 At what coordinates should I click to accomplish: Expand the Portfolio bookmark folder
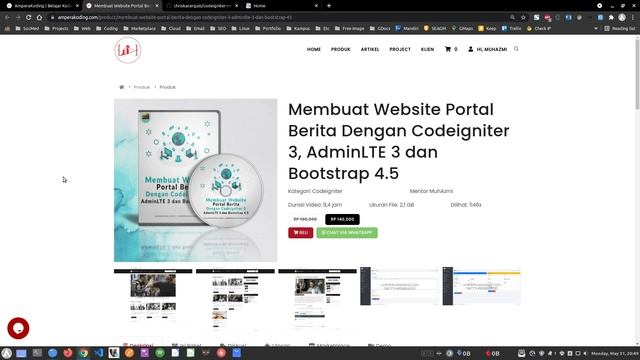268,29
